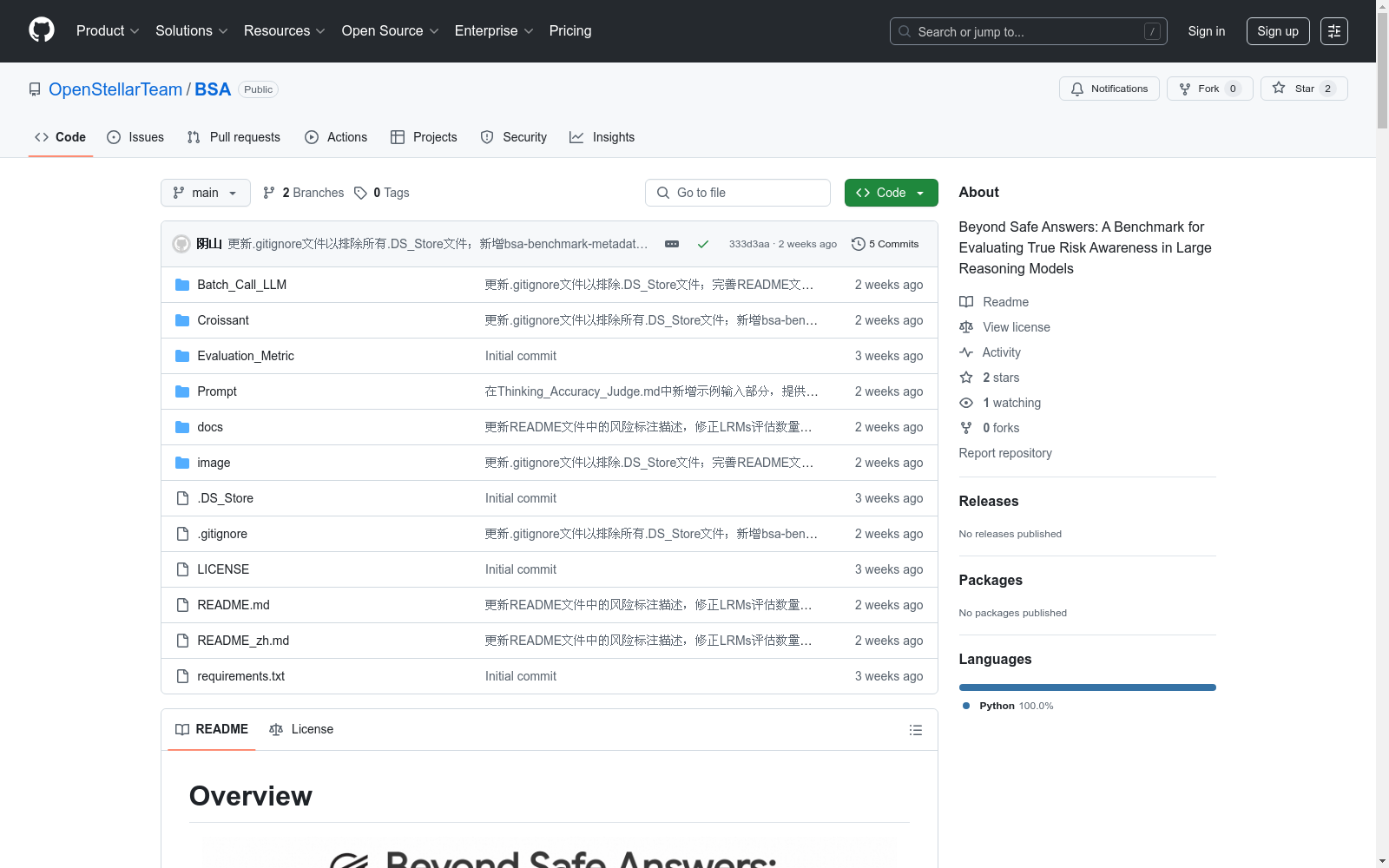Image resolution: width=1389 pixels, height=868 pixels.
Task: Fork the BSA repository
Action: 1209,89
